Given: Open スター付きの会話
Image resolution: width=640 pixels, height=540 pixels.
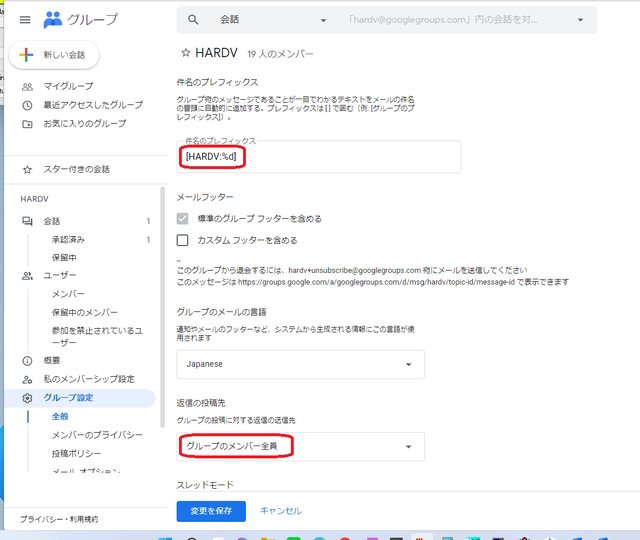Looking at the screenshot, I should (x=77, y=170).
